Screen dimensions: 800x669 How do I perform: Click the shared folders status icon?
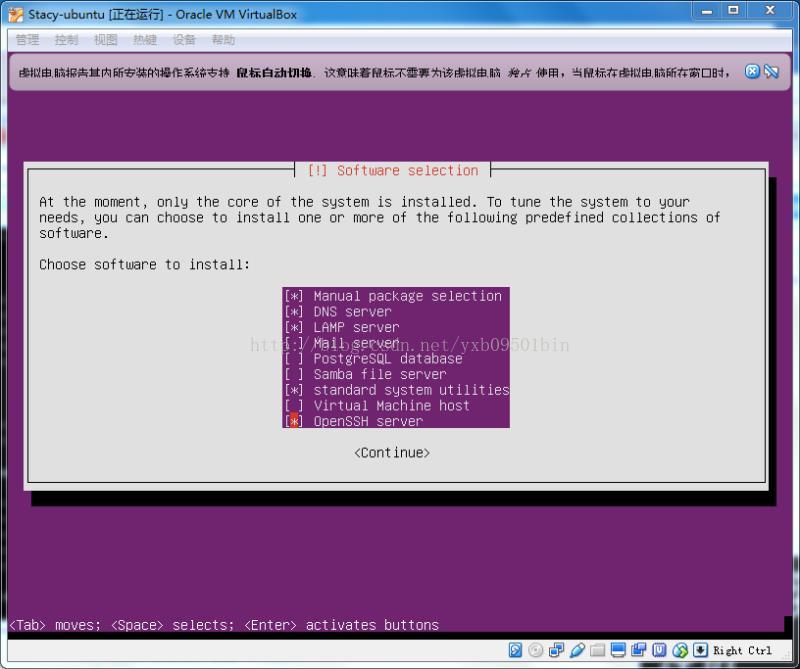597,650
